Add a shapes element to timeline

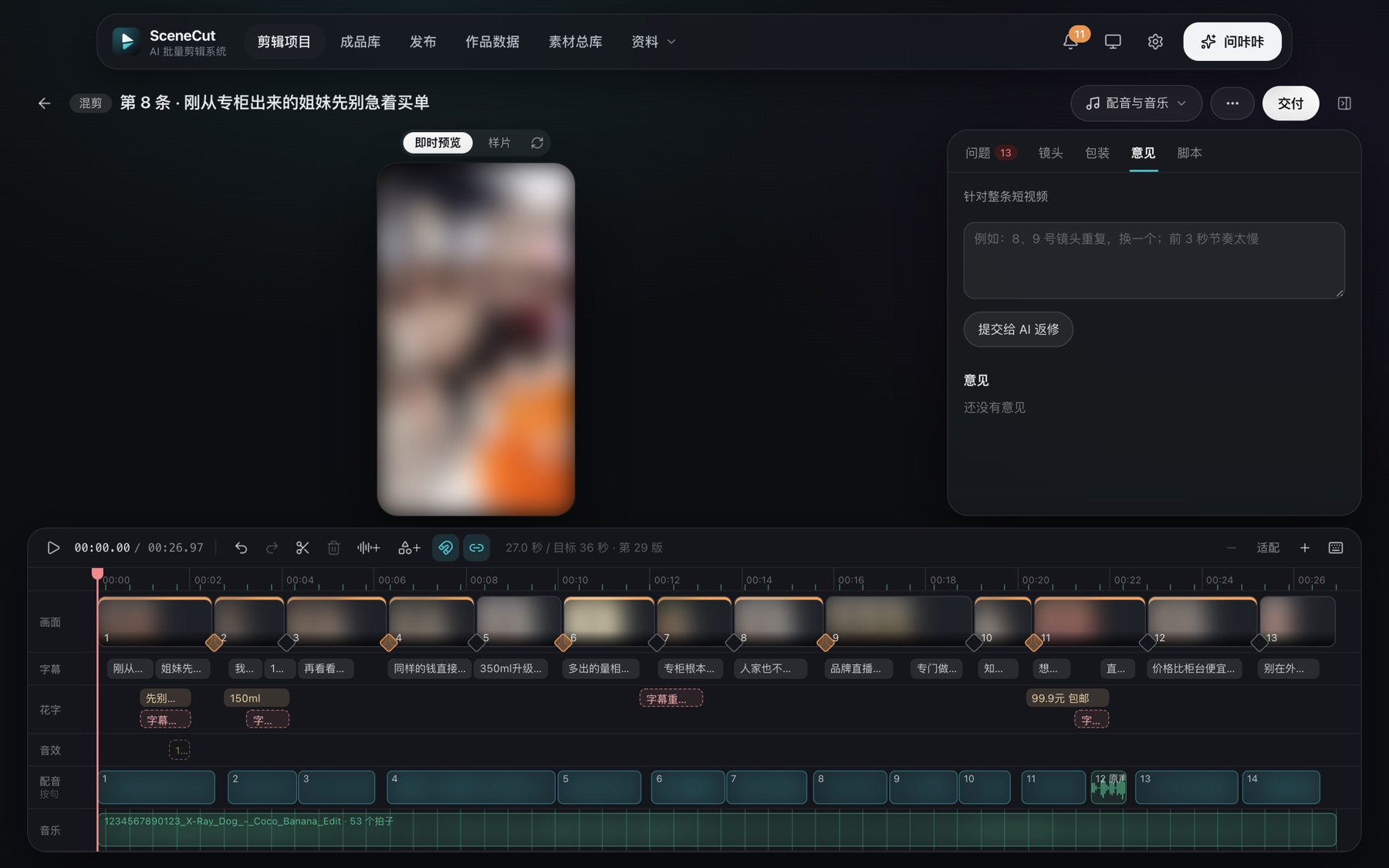pos(409,548)
